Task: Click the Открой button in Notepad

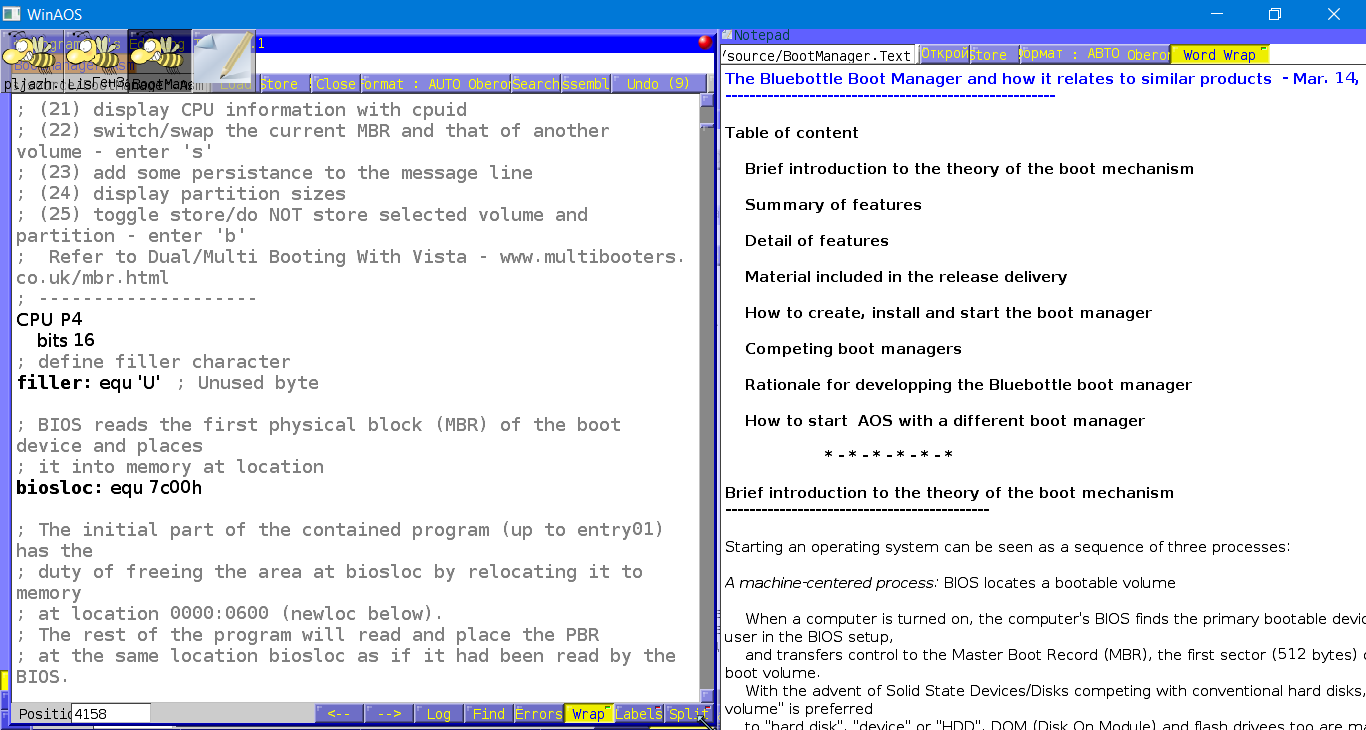Action: tap(944, 54)
